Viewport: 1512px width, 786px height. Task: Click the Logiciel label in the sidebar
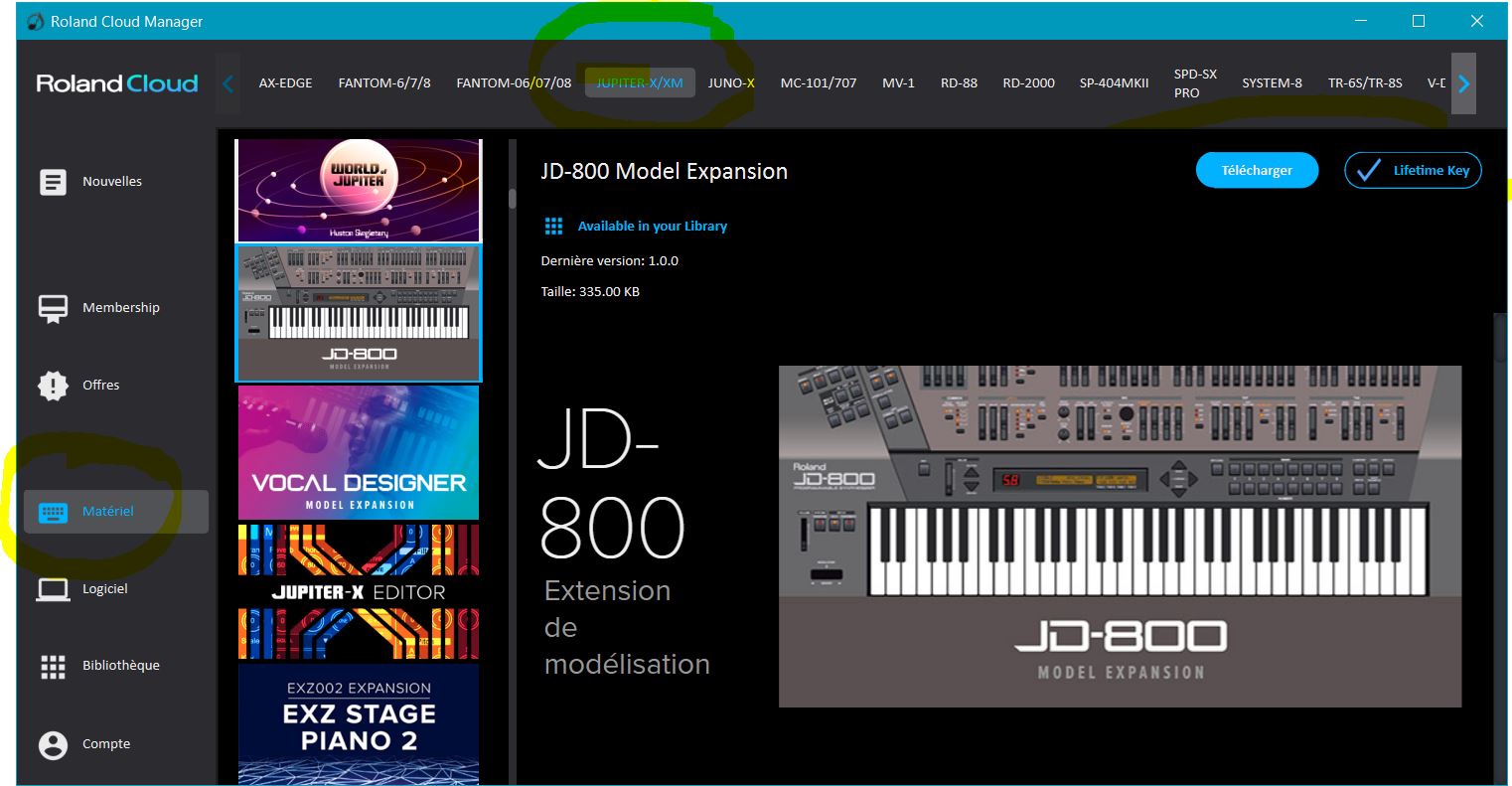point(105,589)
